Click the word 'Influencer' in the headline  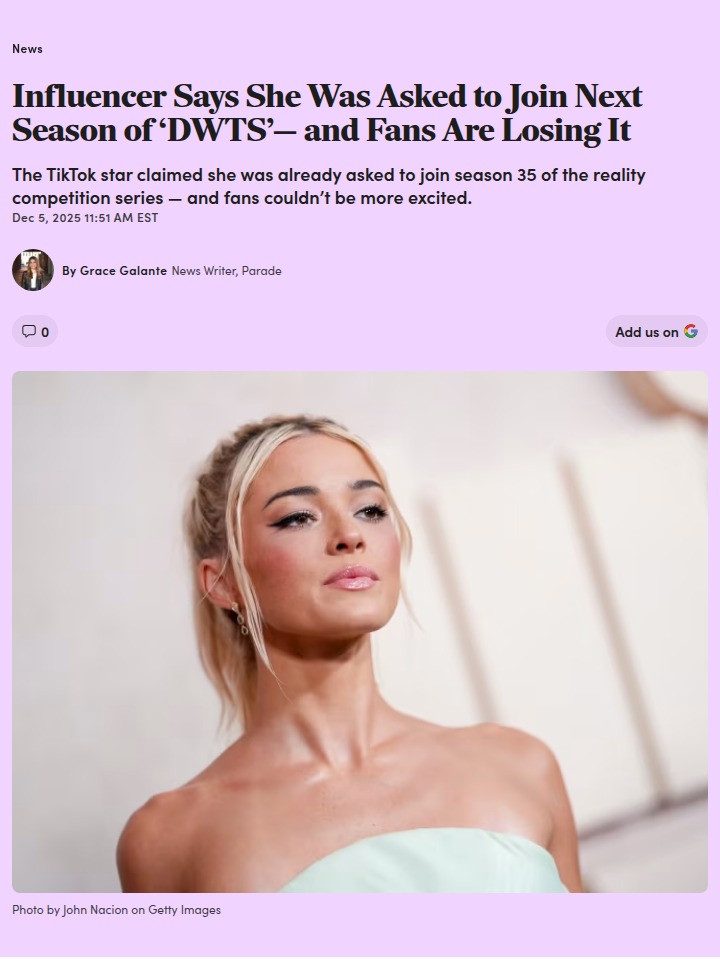89,97
